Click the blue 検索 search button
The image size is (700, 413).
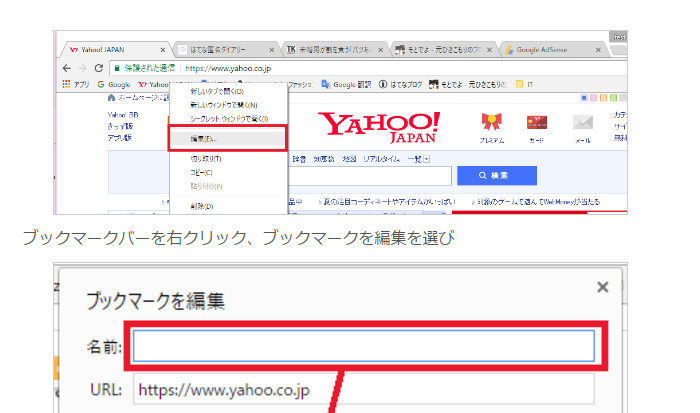click(x=497, y=175)
